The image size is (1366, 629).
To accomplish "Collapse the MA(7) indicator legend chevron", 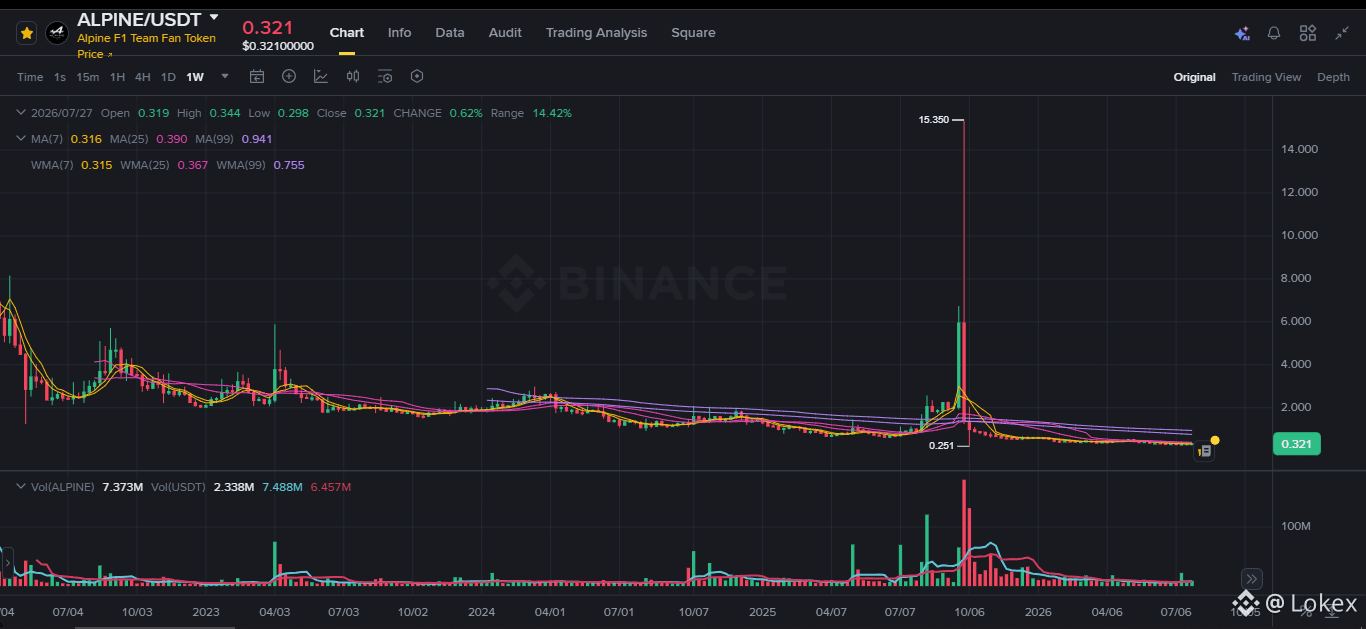I will click(x=21, y=139).
